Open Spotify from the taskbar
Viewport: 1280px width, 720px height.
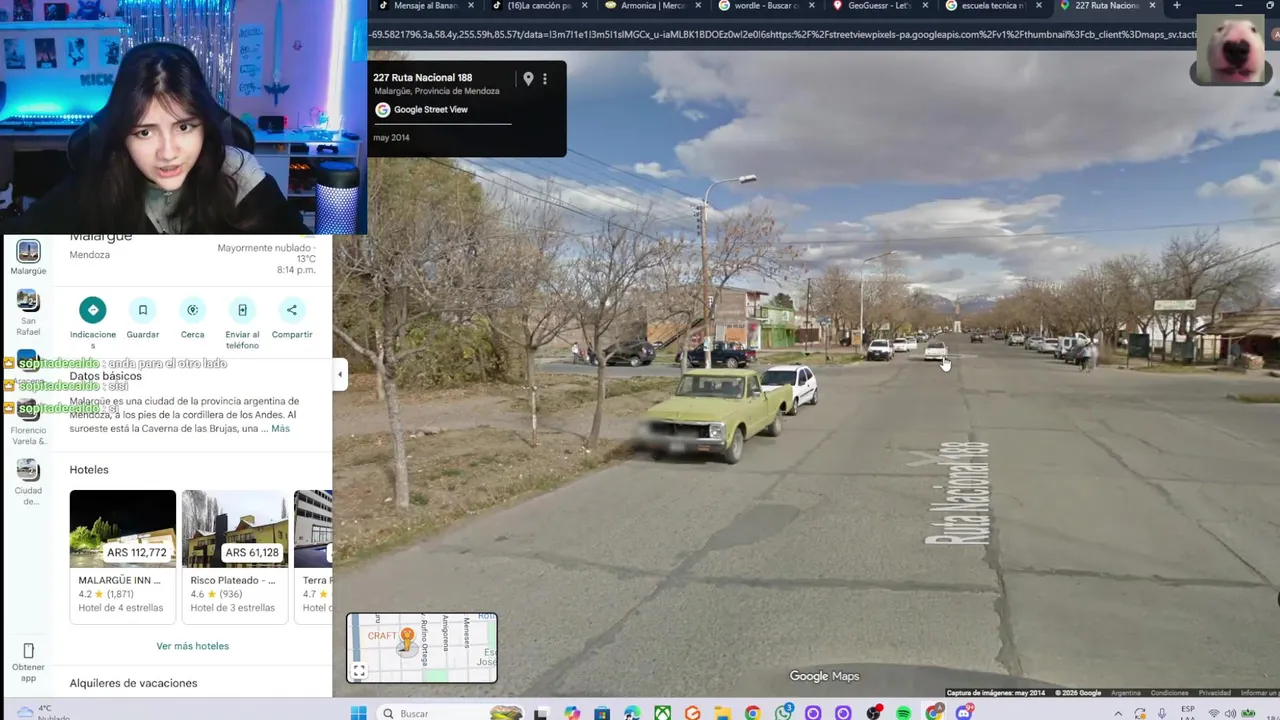click(x=903, y=713)
